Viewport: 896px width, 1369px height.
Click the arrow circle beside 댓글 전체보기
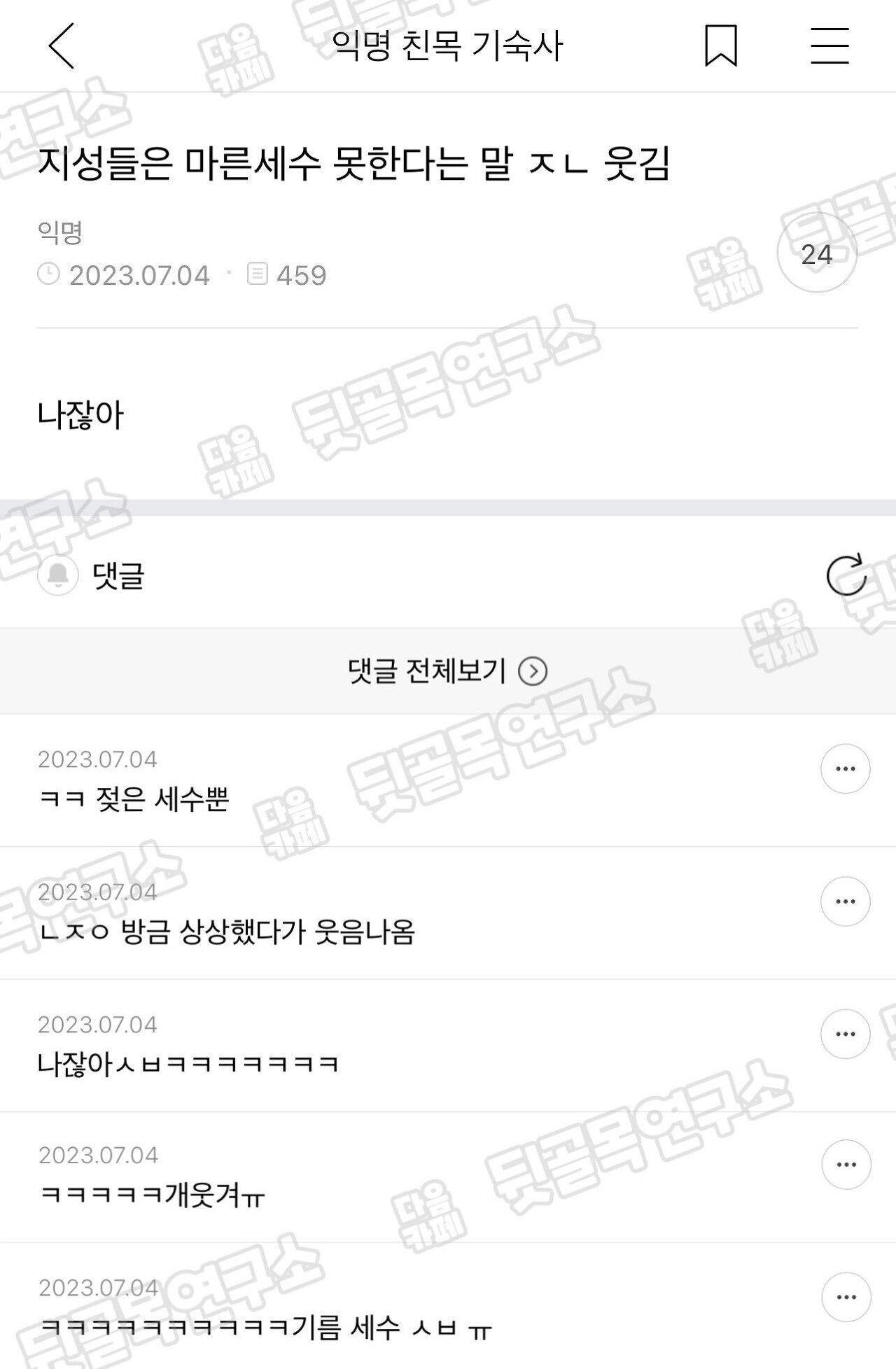(x=533, y=672)
